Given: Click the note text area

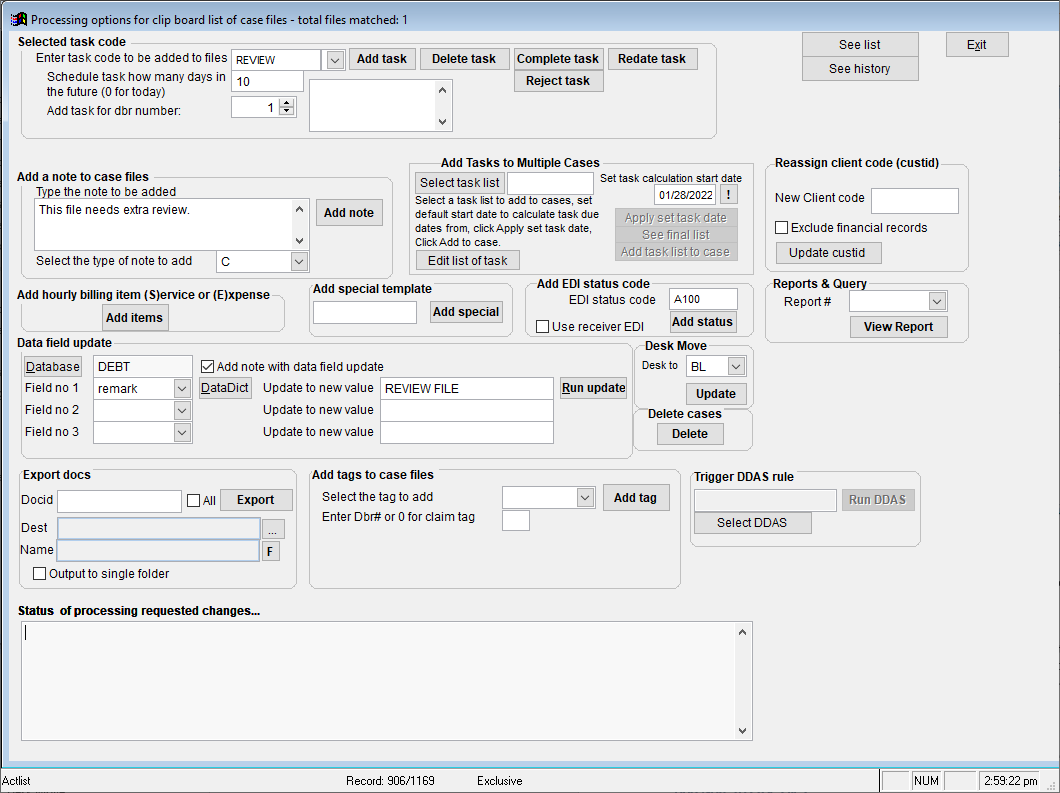Looking at the screenshot, I should click(164, 224).
